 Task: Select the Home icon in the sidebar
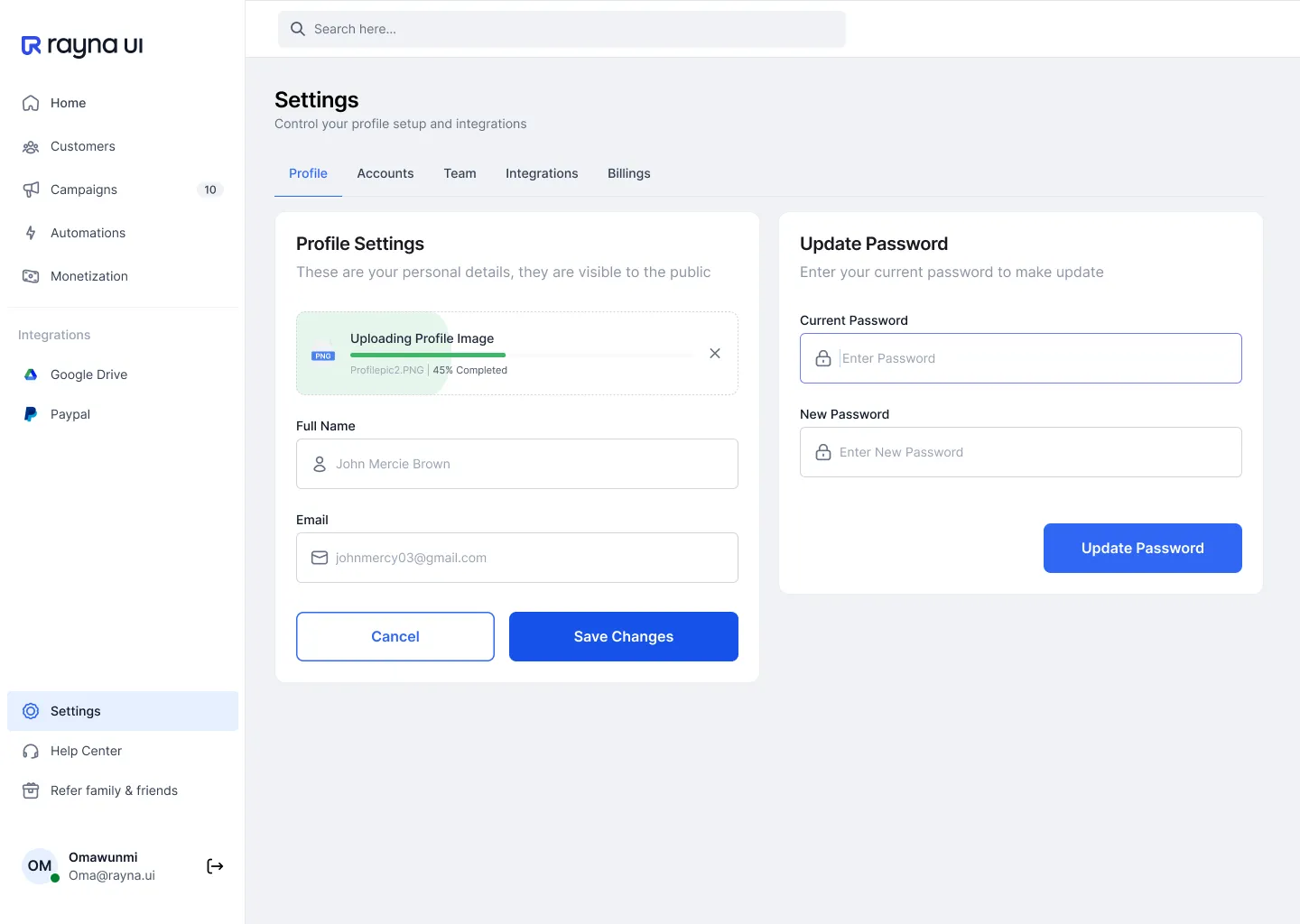coord(31,103)
